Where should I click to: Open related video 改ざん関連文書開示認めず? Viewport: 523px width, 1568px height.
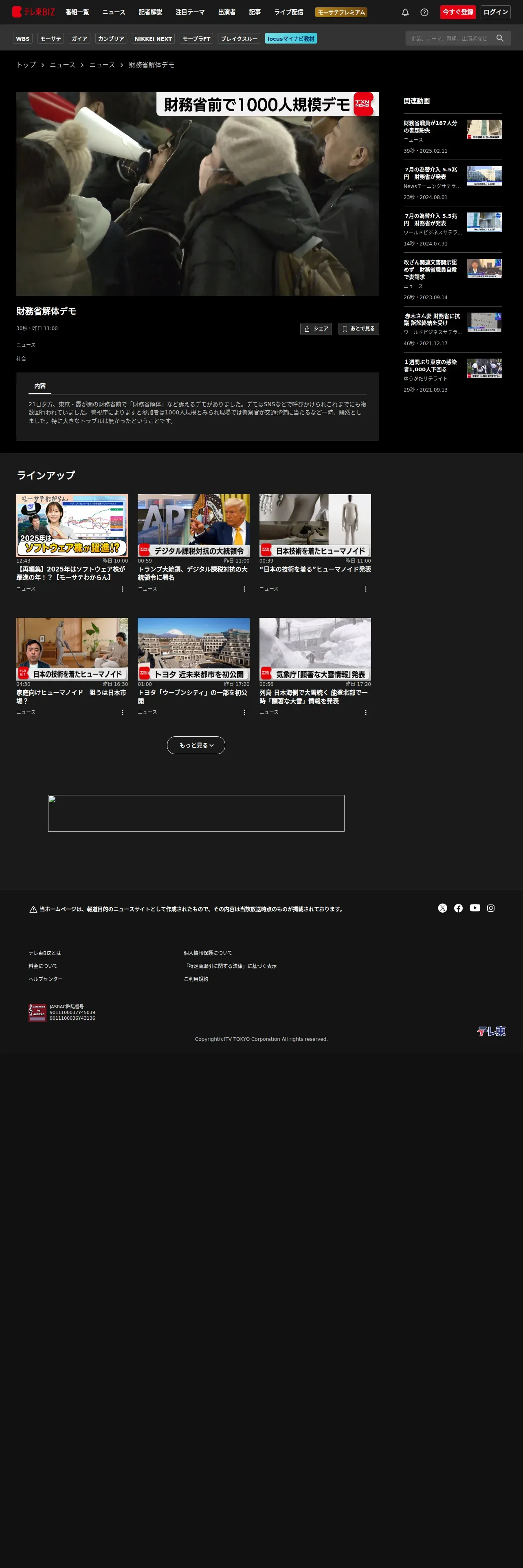[453, 279]
